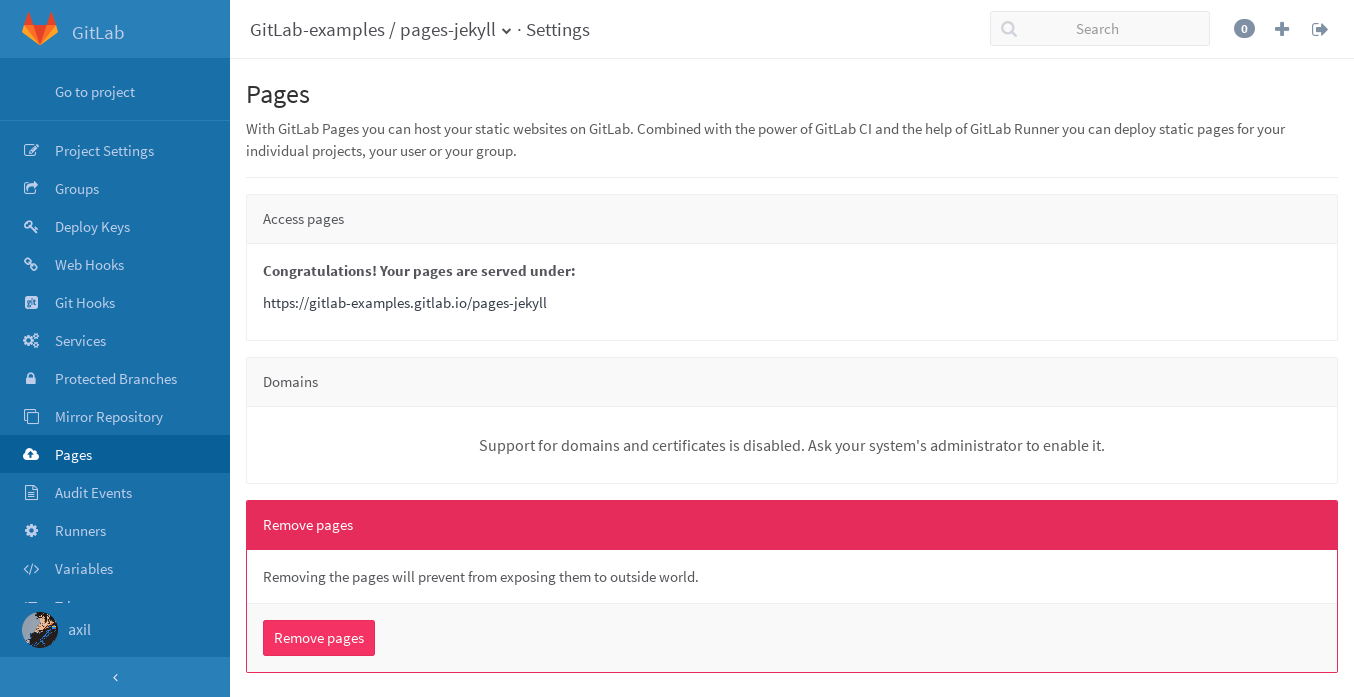Click the plus icon for new project

point(1282,29)
